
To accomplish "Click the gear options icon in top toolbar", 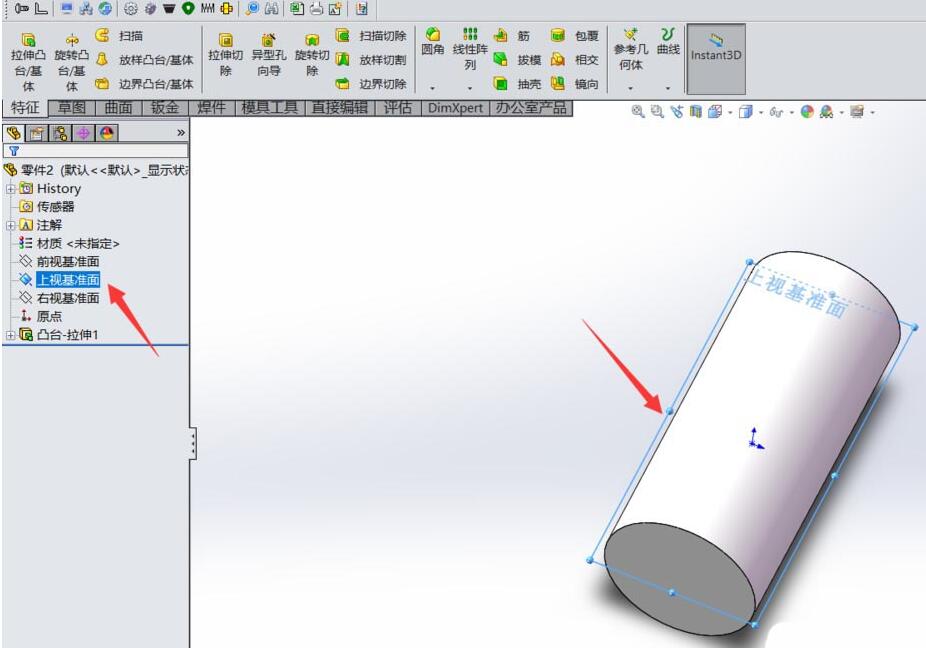I will (131, 8).
